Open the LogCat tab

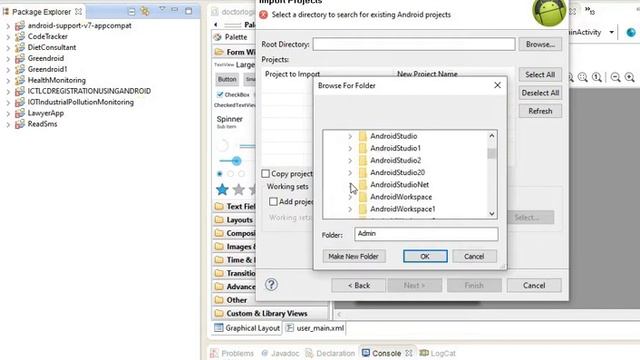click(438, 353)
